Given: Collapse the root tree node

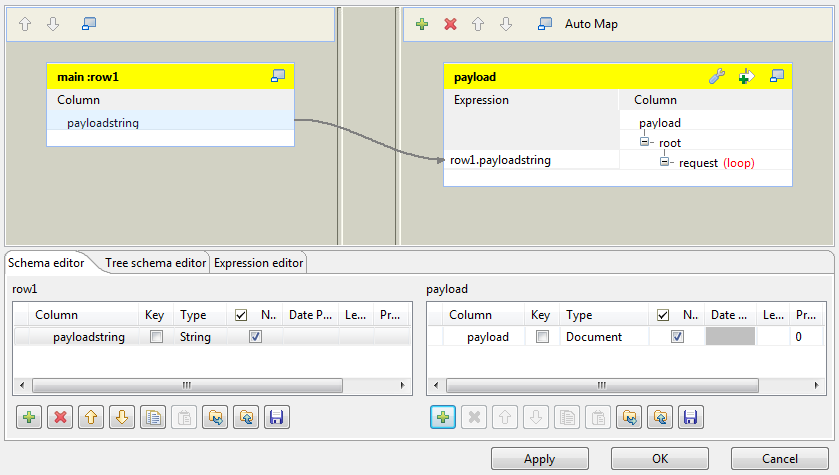Looking at the screenshot, I should tap(645, 143).
